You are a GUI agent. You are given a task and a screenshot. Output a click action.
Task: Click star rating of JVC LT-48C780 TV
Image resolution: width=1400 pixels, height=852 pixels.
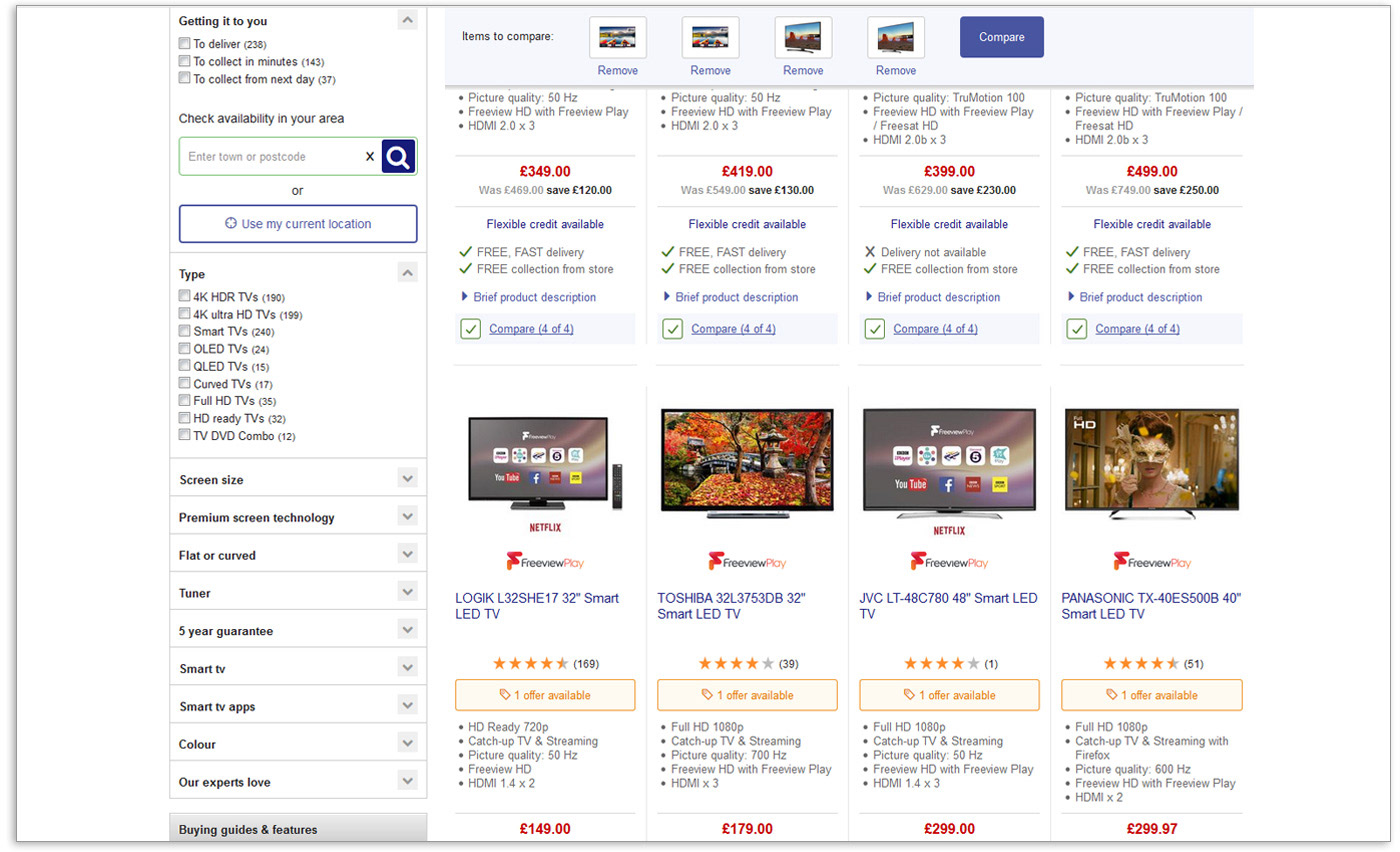pyautogui.click(x=942, y=664)
